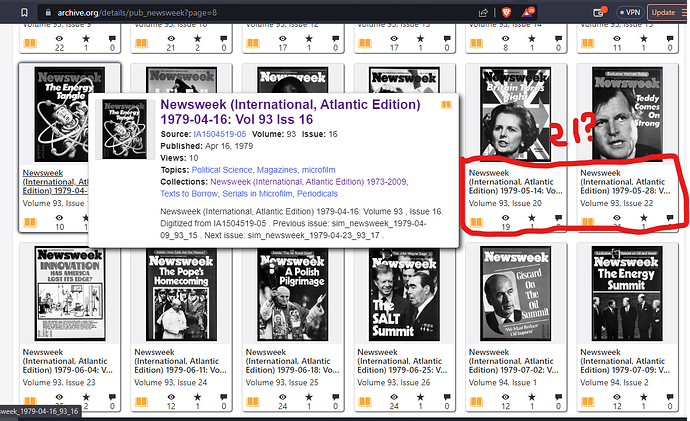
Task: Open The Energy Summit cover thumbnail
Action: click(x=627, y=293)
